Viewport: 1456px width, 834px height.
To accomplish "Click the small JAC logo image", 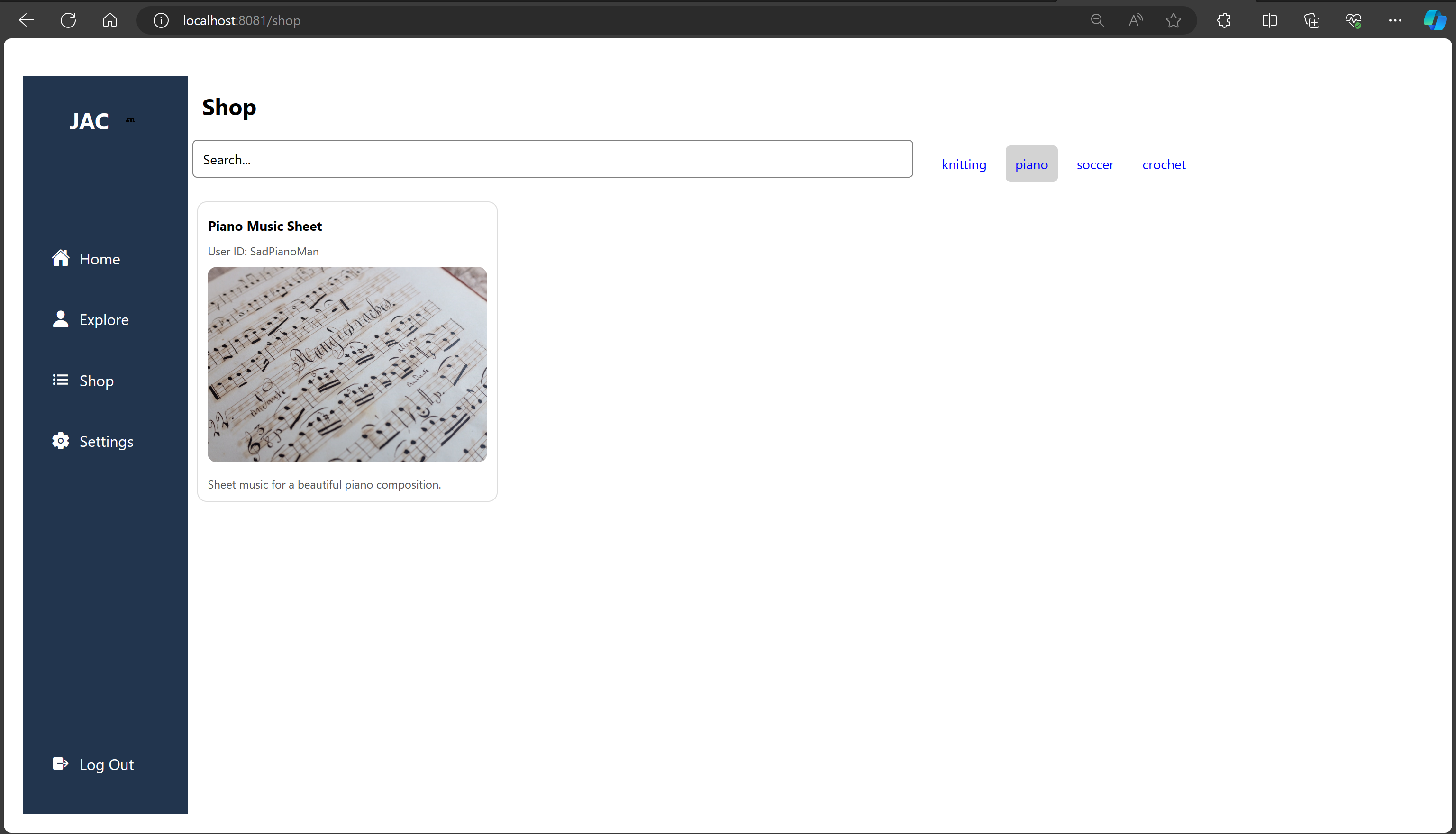I will pos(131,120).
